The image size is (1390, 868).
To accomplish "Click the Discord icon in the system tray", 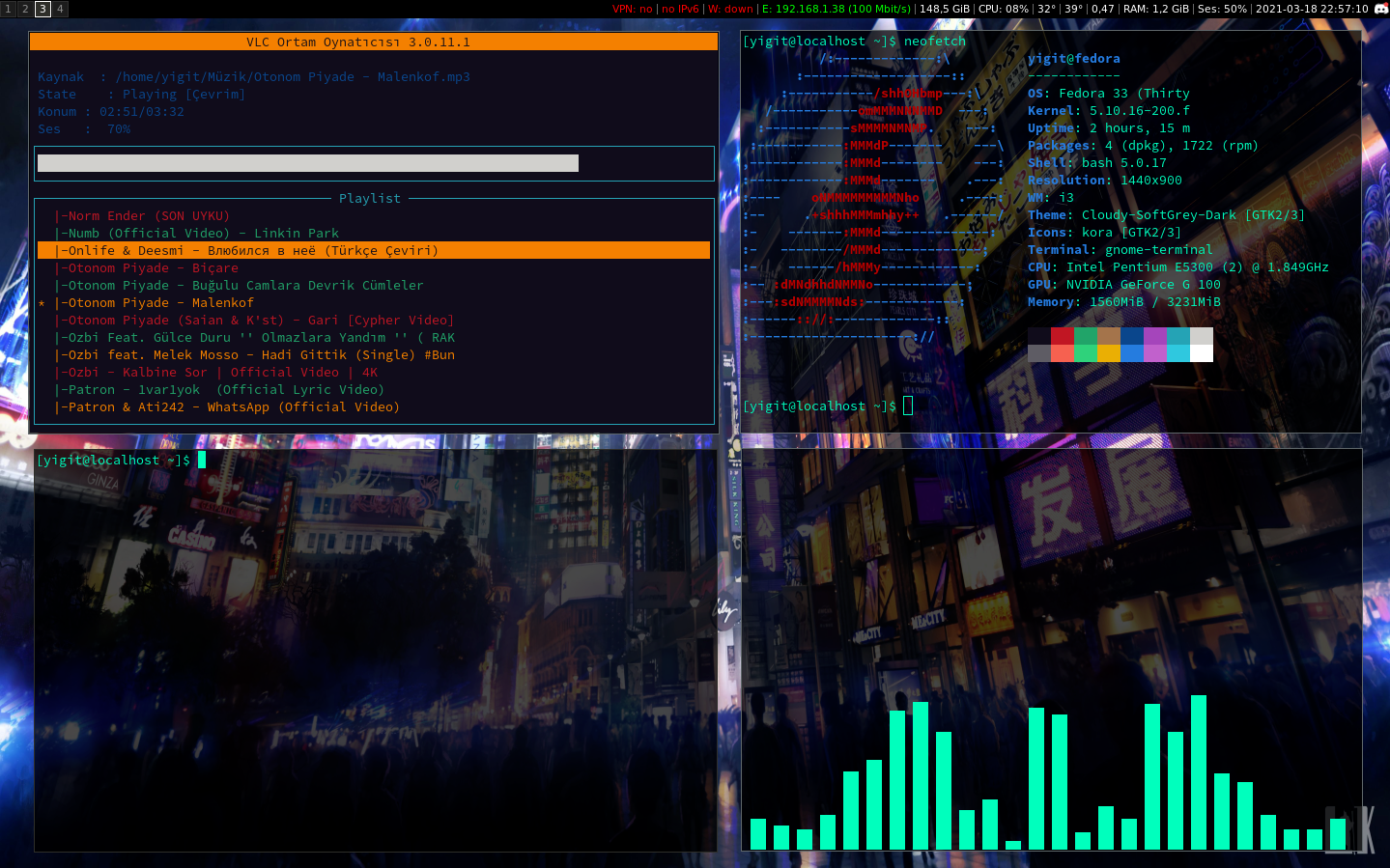I will (1381, 10).
